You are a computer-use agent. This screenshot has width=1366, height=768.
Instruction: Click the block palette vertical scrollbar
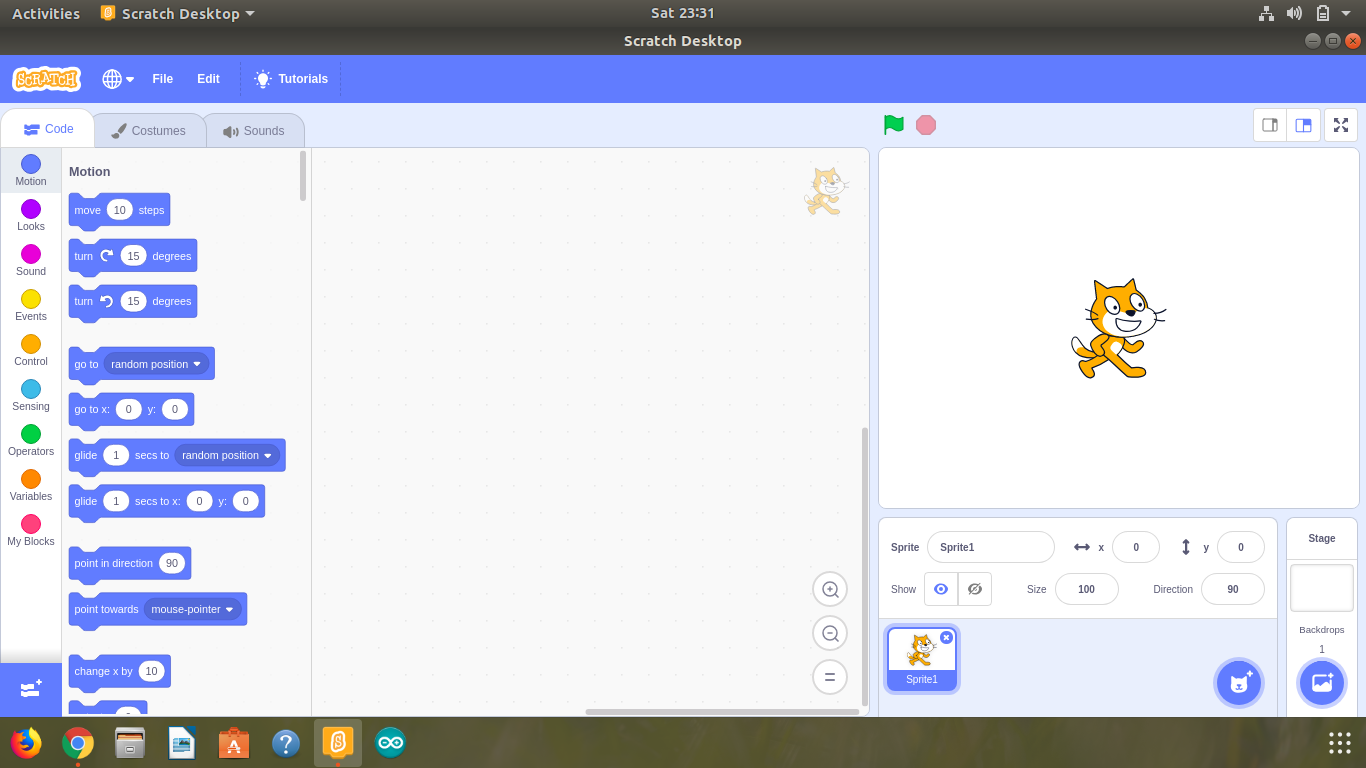click(x=303, y=175)
